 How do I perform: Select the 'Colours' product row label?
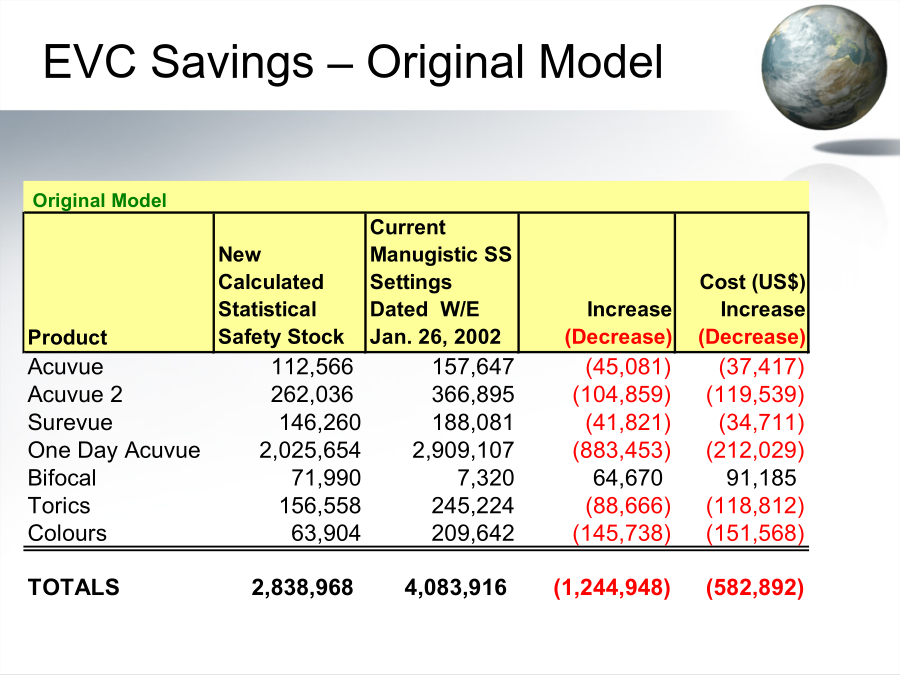tap(67, 533)
